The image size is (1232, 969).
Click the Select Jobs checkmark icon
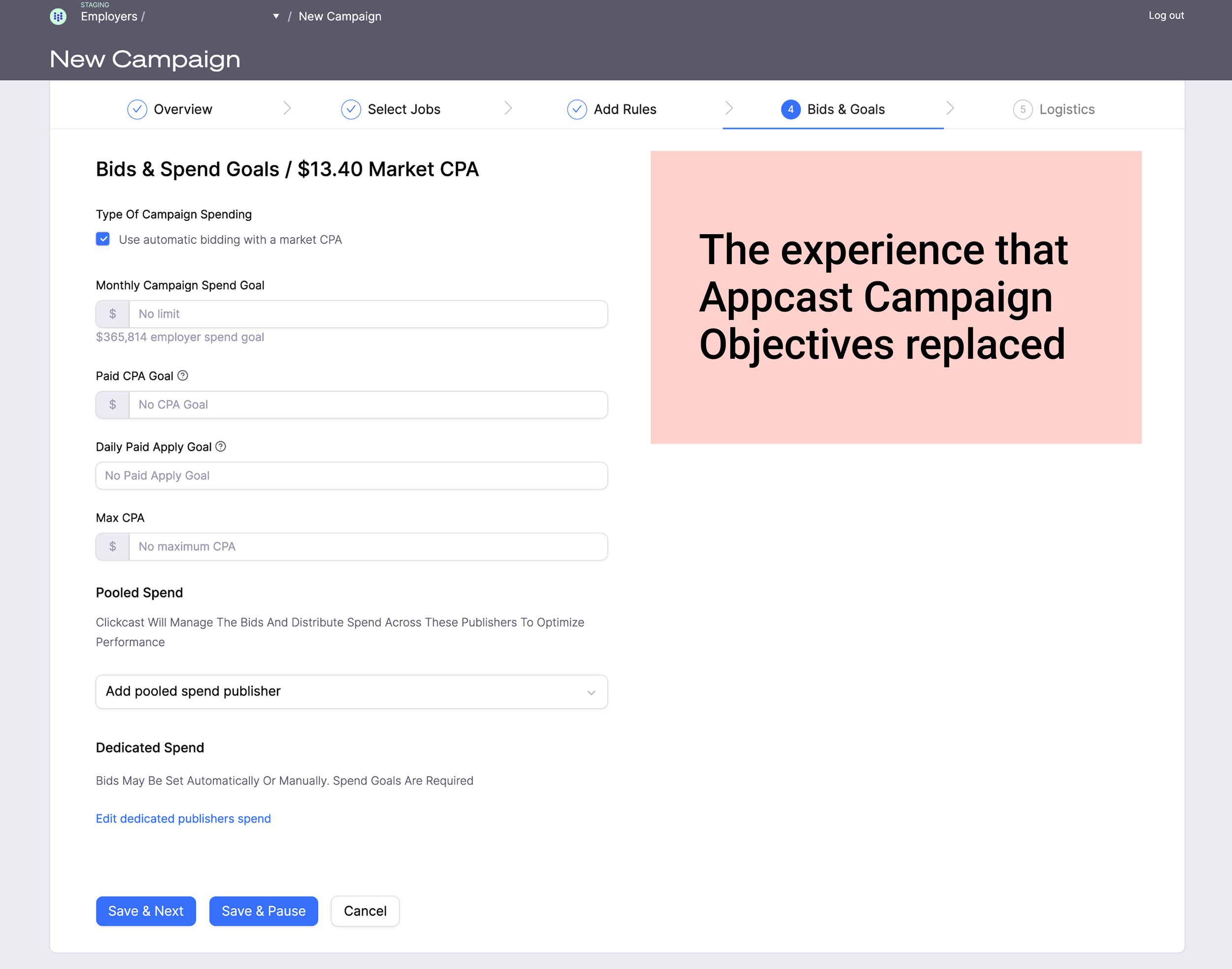pos(350,109)
